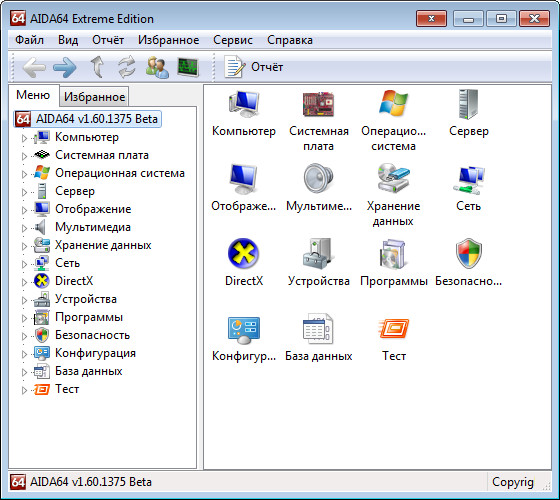Image resolution: width=560 pixels, height=500 pixels.
Task: Expand the База данных tree arrow
Action: (24, 372)
